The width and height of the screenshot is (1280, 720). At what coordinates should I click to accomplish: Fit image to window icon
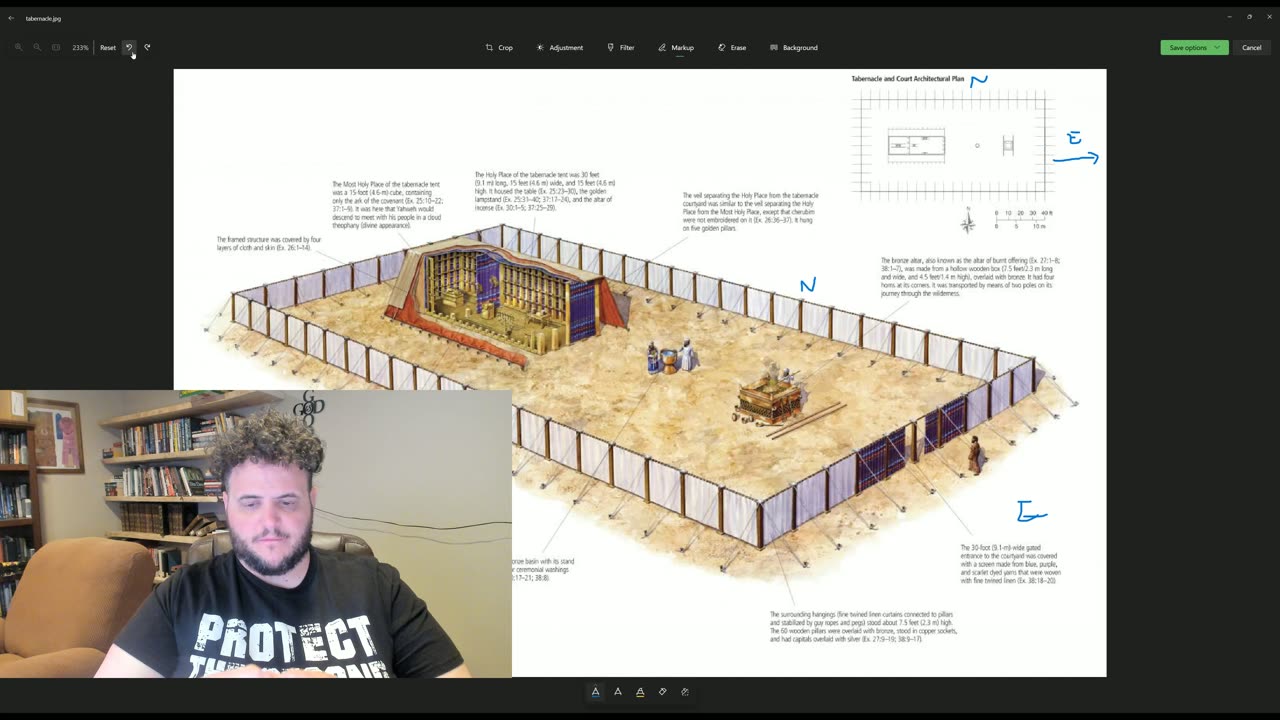(56, 47)
